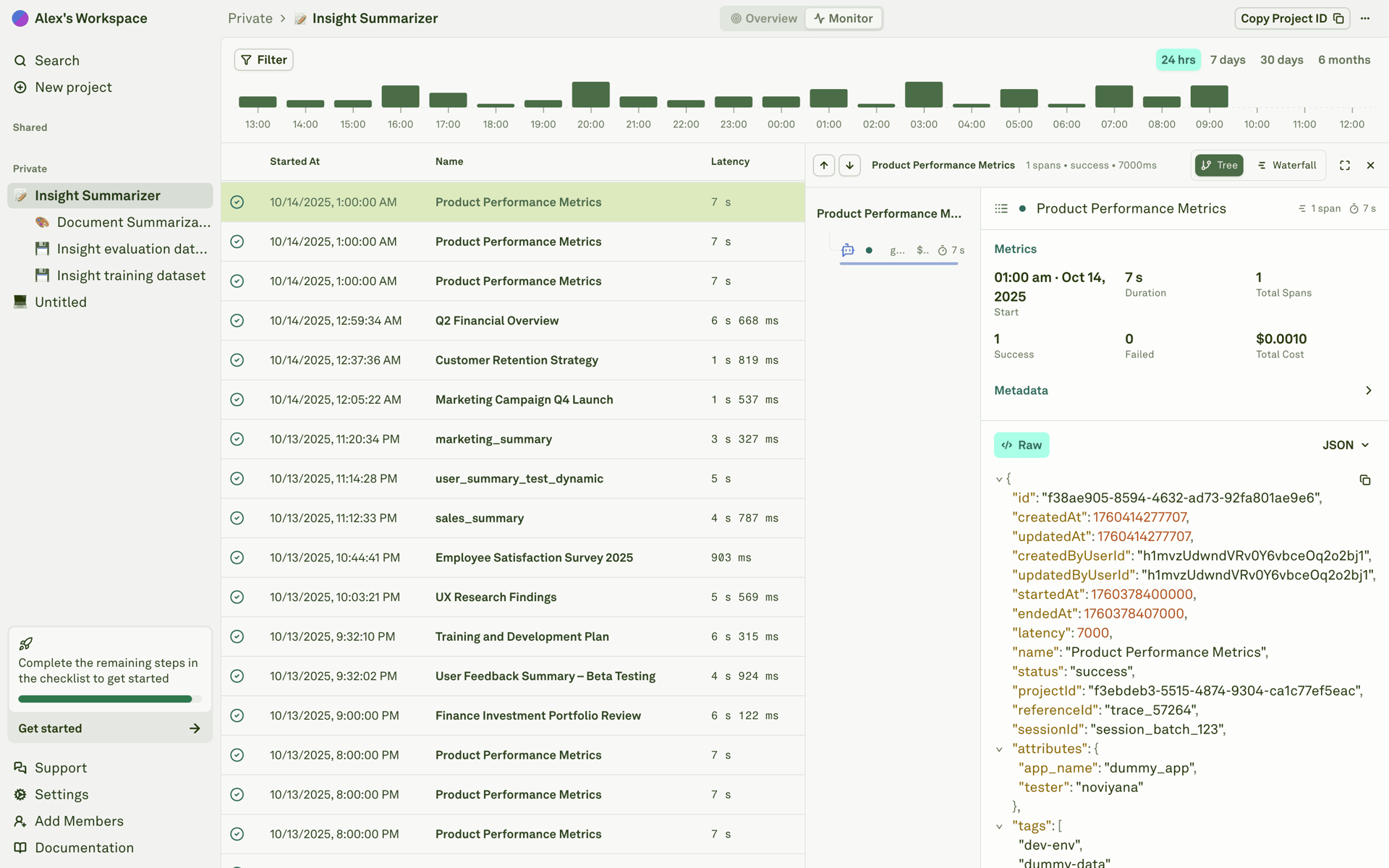Open the Insight Summarizer project in sidebar
This screenshot has width=1389, height=868.
(110, 196)
